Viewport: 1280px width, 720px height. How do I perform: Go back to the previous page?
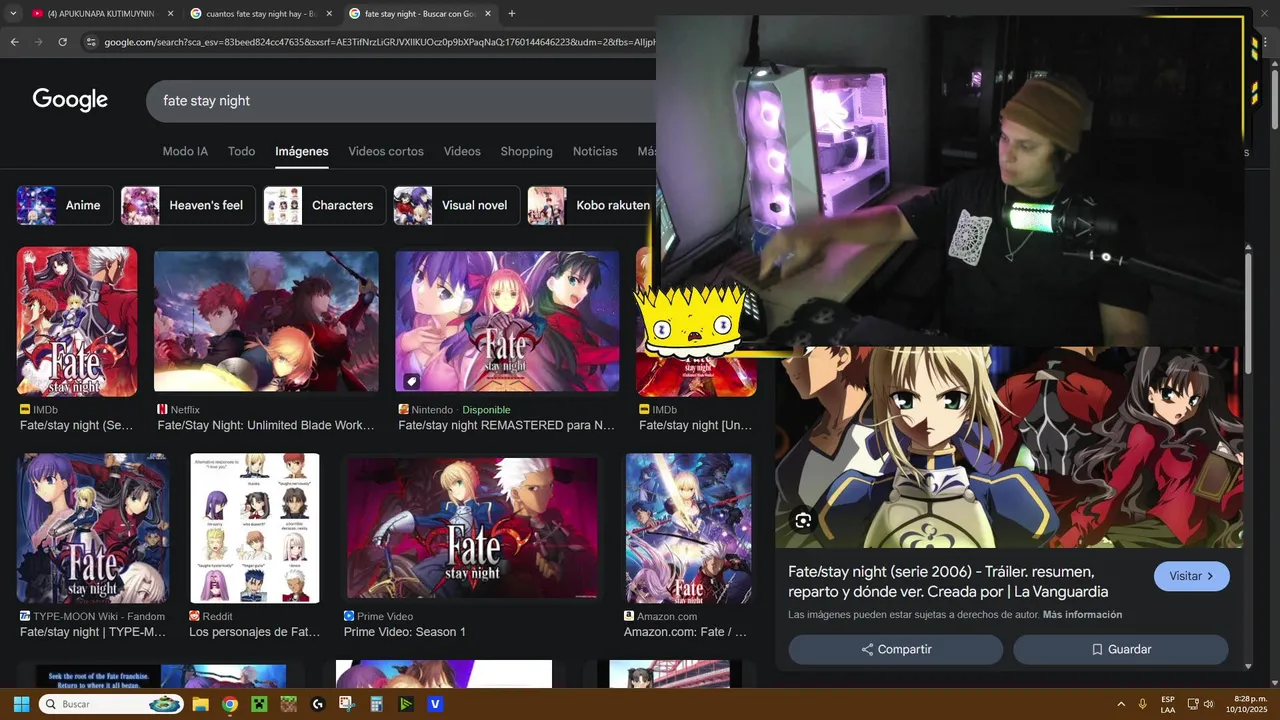pos(14,42)
